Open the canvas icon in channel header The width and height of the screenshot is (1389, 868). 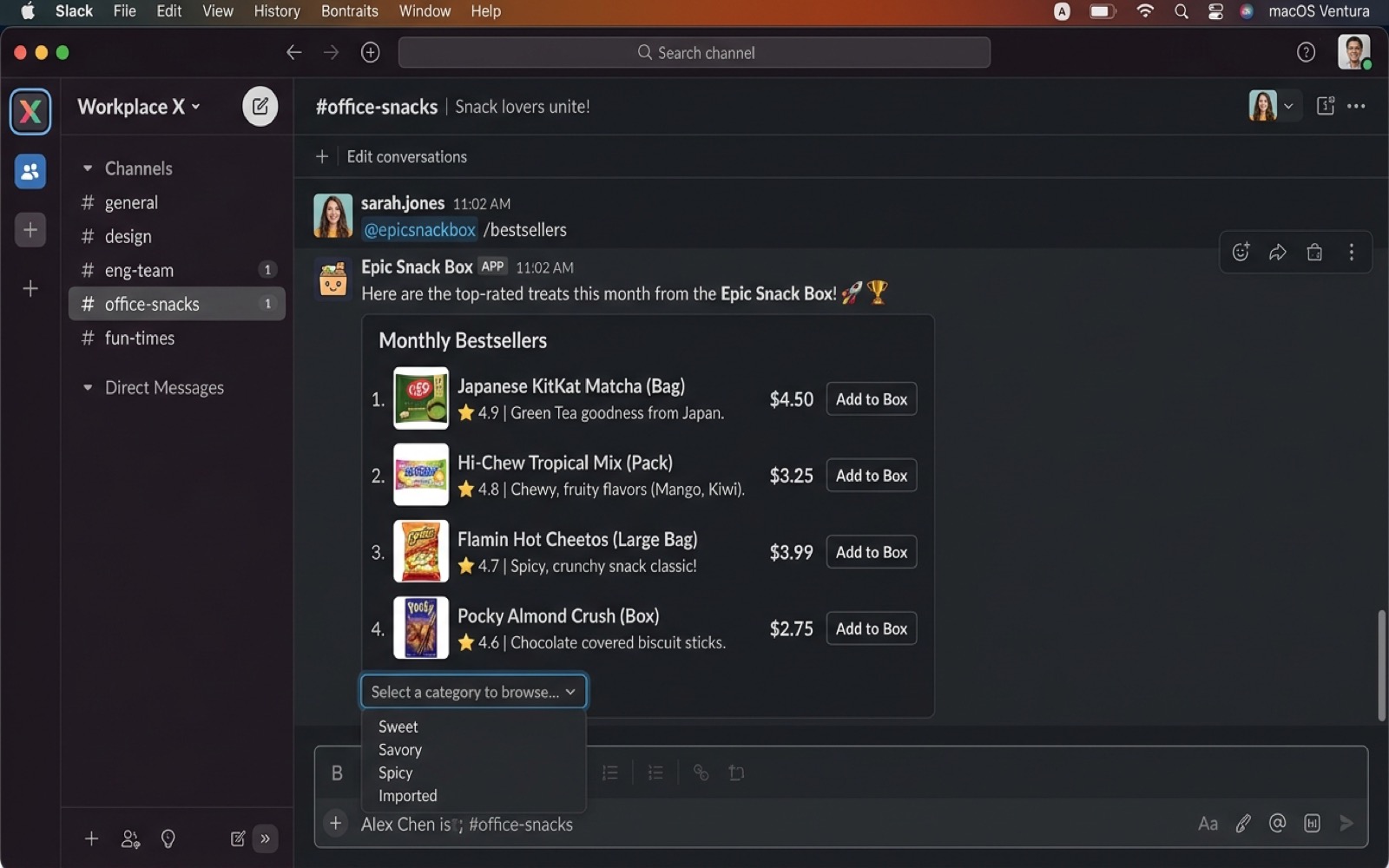pos(1325,106)
